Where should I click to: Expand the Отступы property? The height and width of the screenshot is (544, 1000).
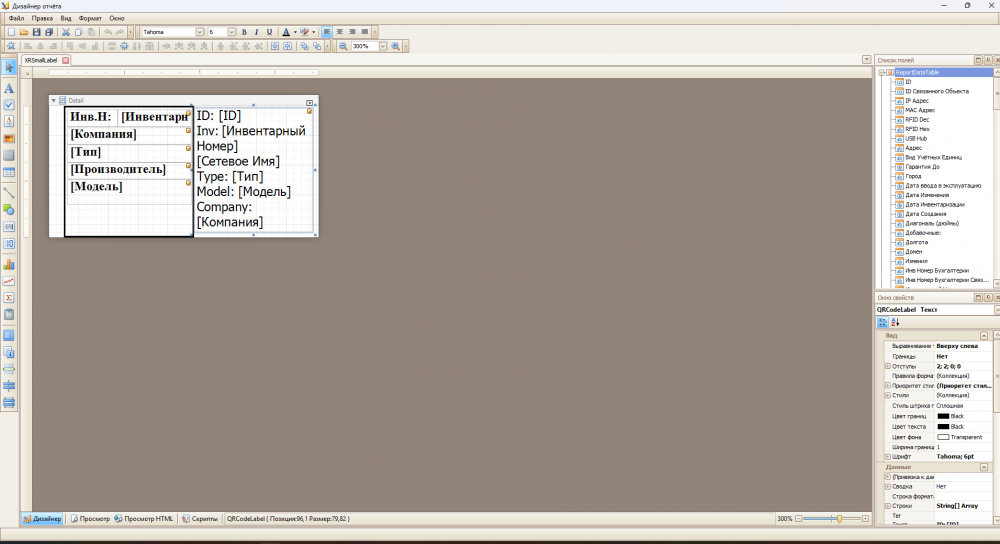tap(888, 366)
